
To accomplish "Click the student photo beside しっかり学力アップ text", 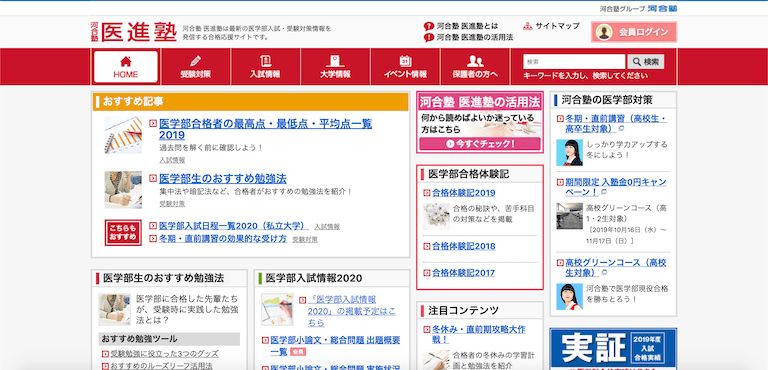I will (570, 152).
